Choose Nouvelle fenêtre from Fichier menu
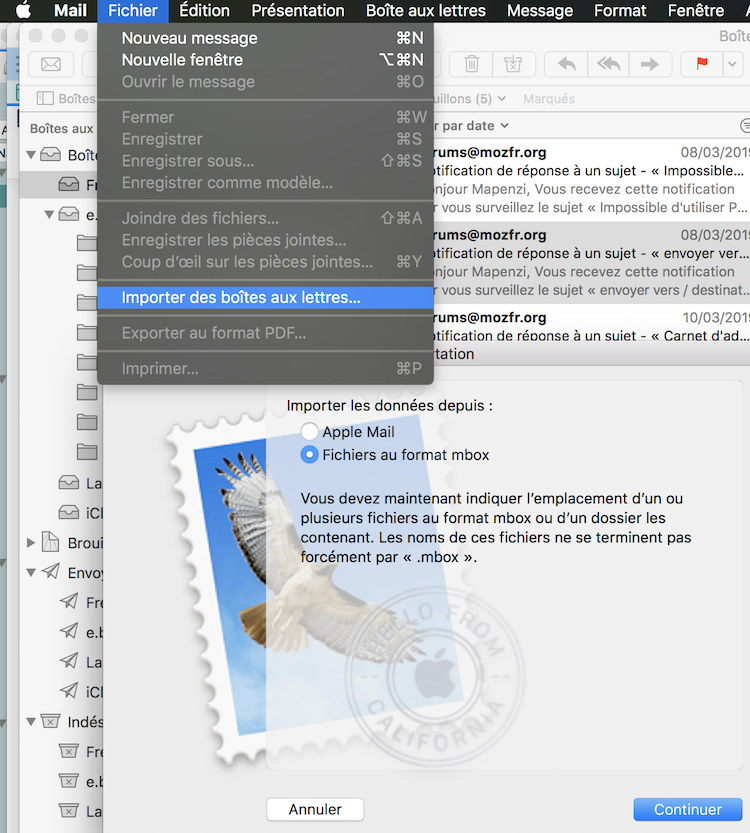Screen dimensions: 750x833 [x=266, y=60]
